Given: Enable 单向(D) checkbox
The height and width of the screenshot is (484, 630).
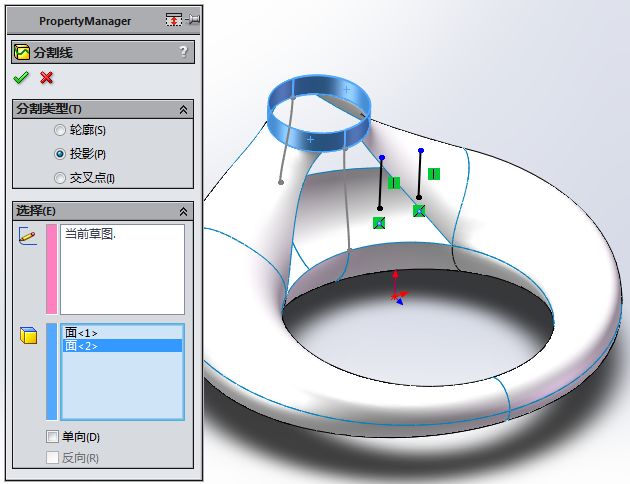Looking at the screenshot, I should 52,436.
